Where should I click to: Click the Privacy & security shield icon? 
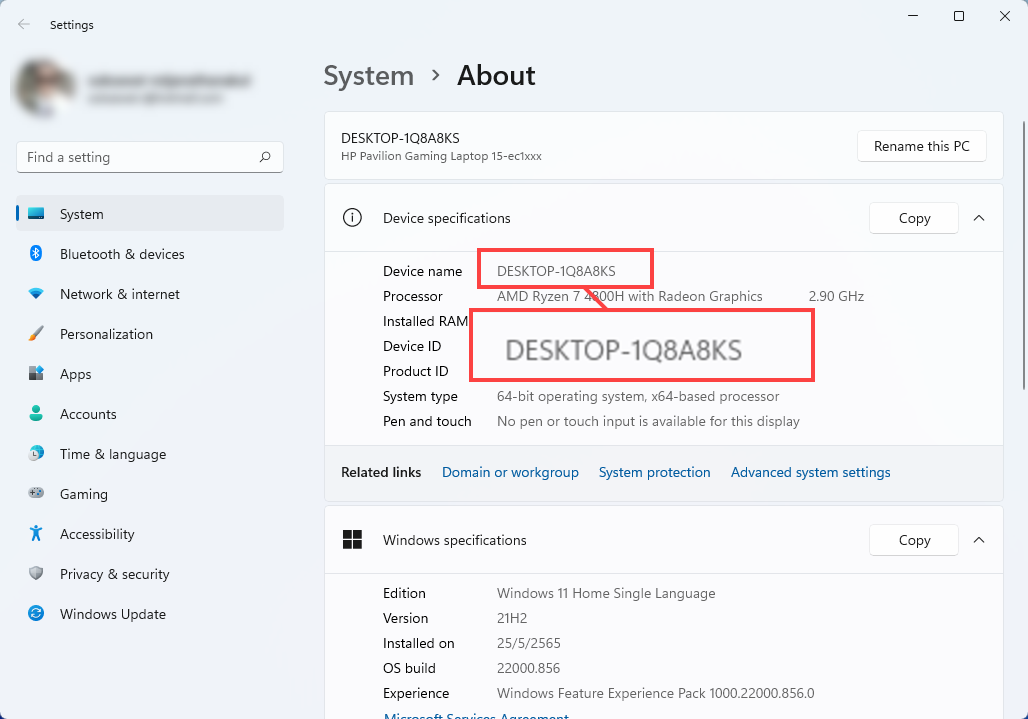(x=36, y=573)
